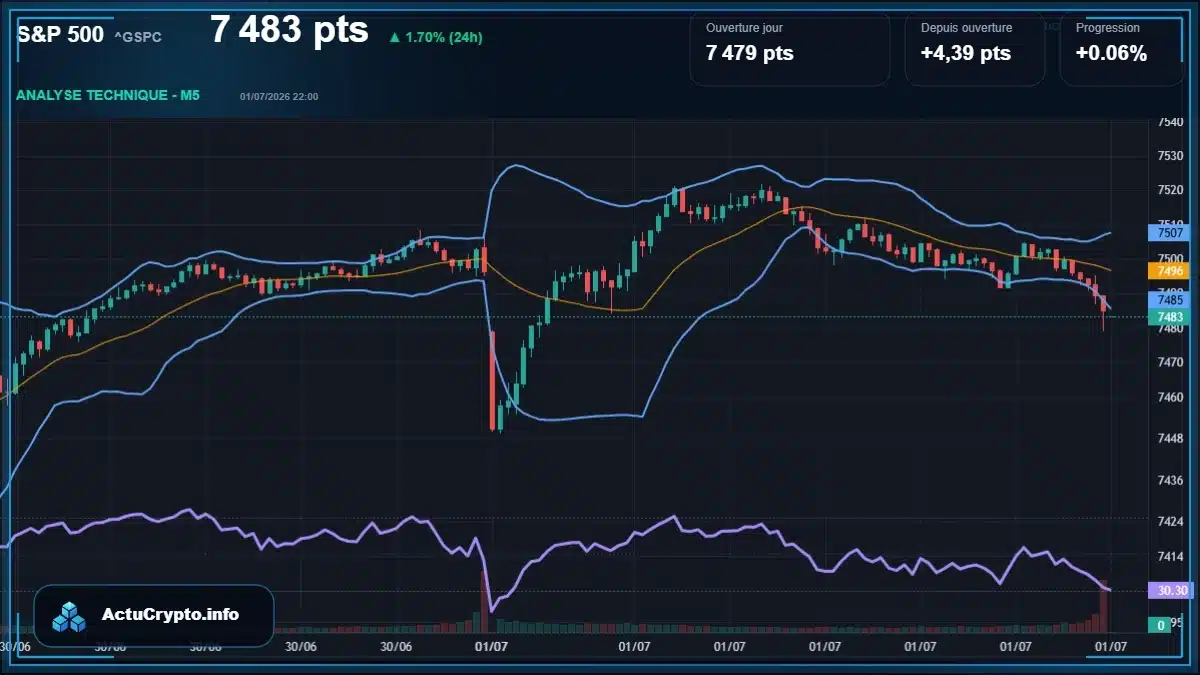Click the 7530 price axis label
1200x675 pixels.
coord(1170,156)
